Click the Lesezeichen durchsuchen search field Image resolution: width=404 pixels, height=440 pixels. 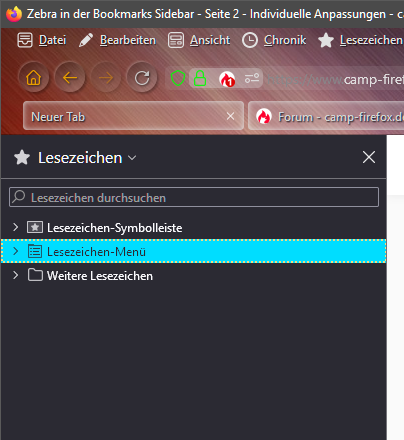tap(194, 197)
